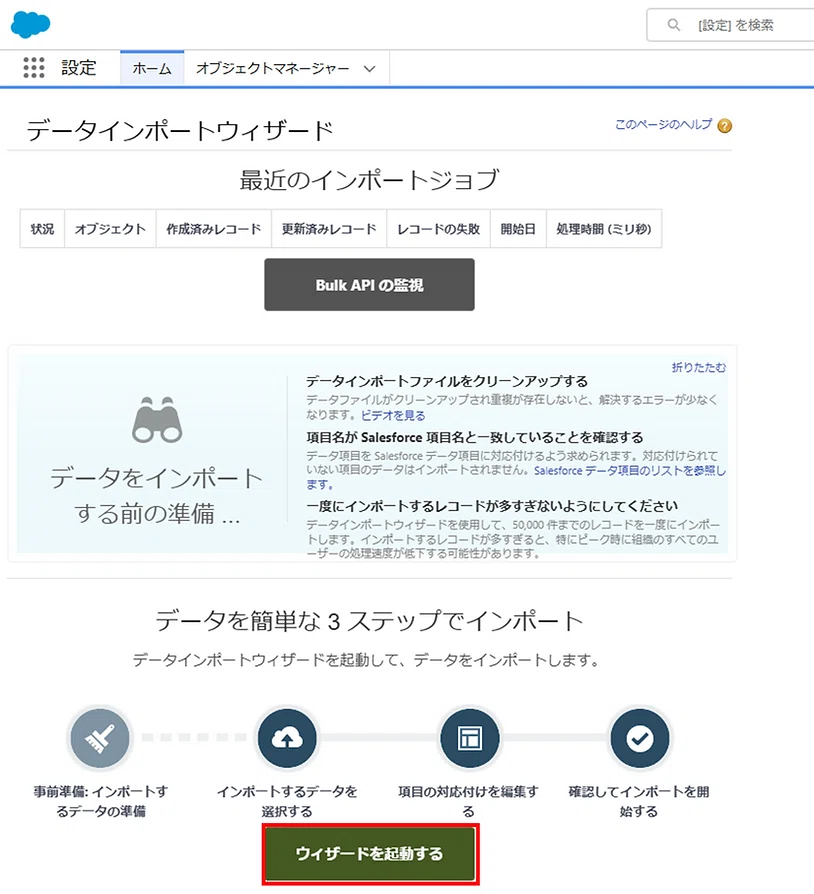Click the Salesforce cloud logo
The width and height of the screenshot is (814, 894).
tap(30, 25)
